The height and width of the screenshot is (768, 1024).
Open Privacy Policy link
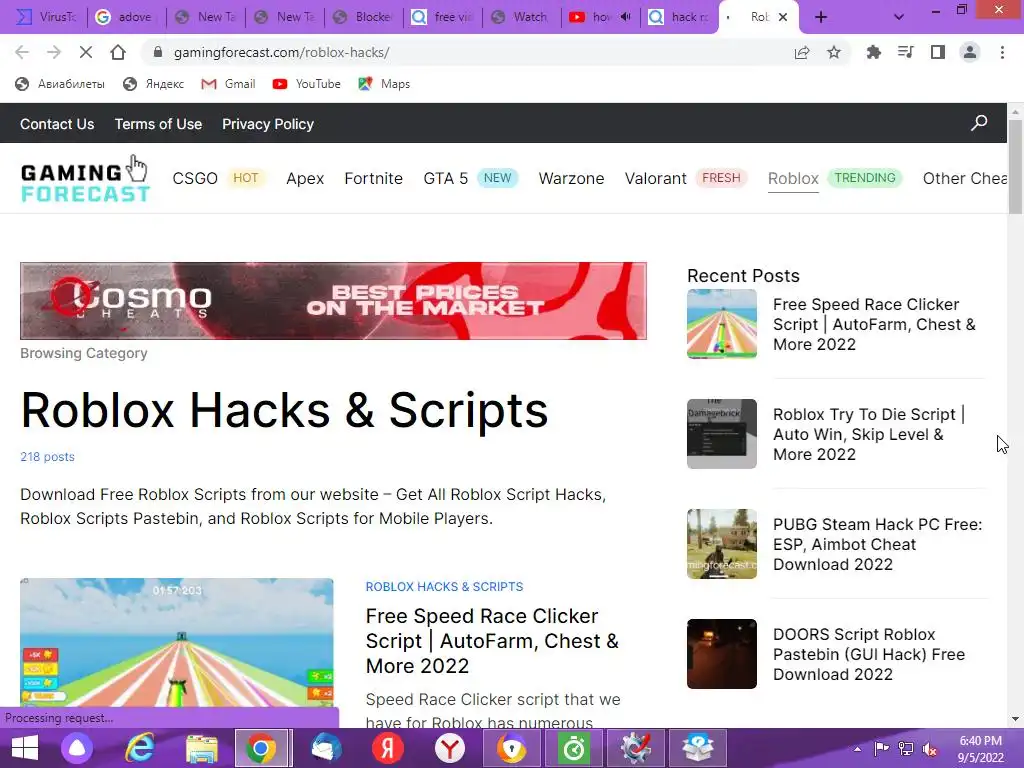coord(268,124)
